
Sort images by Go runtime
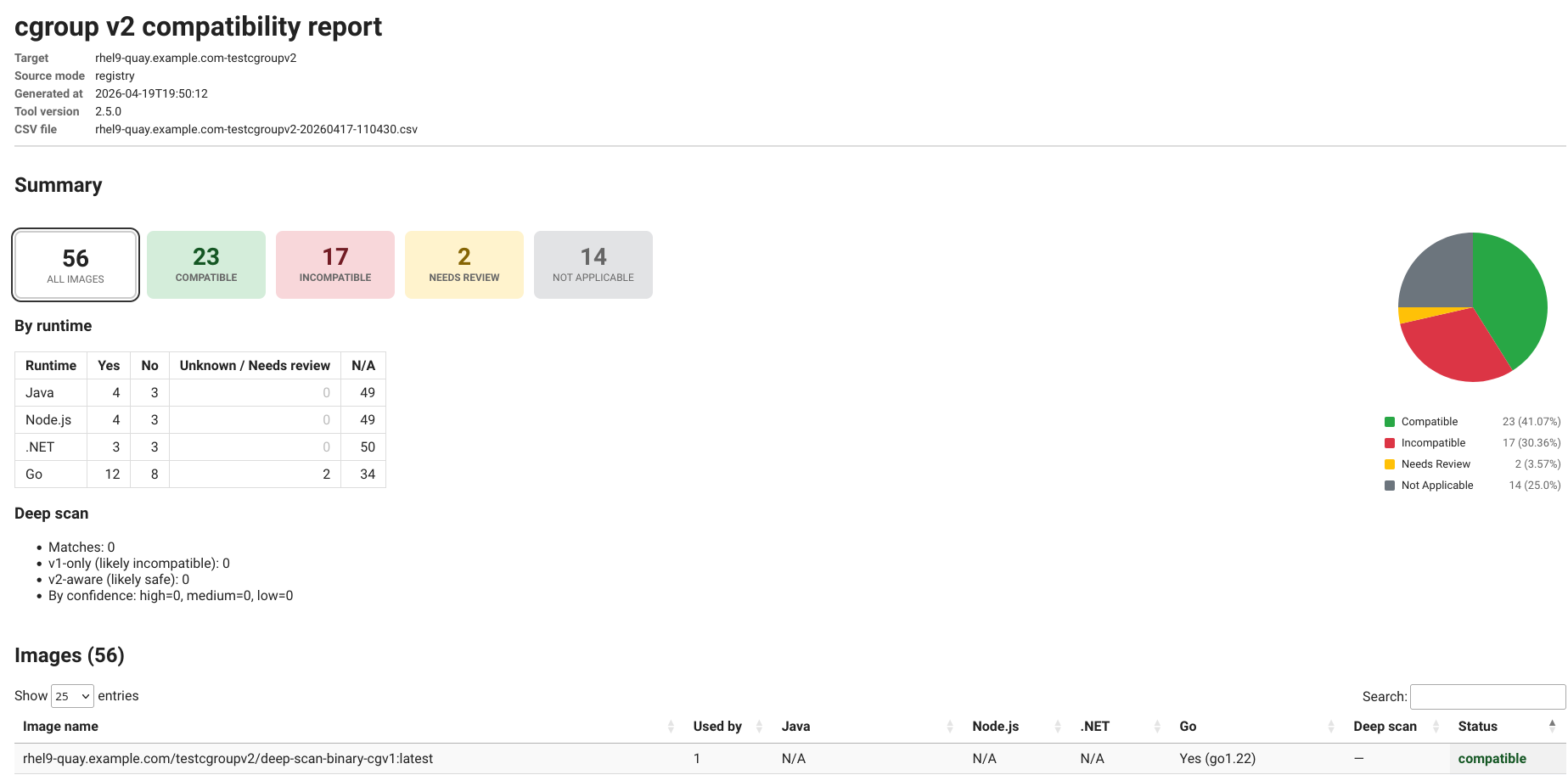1187,727
